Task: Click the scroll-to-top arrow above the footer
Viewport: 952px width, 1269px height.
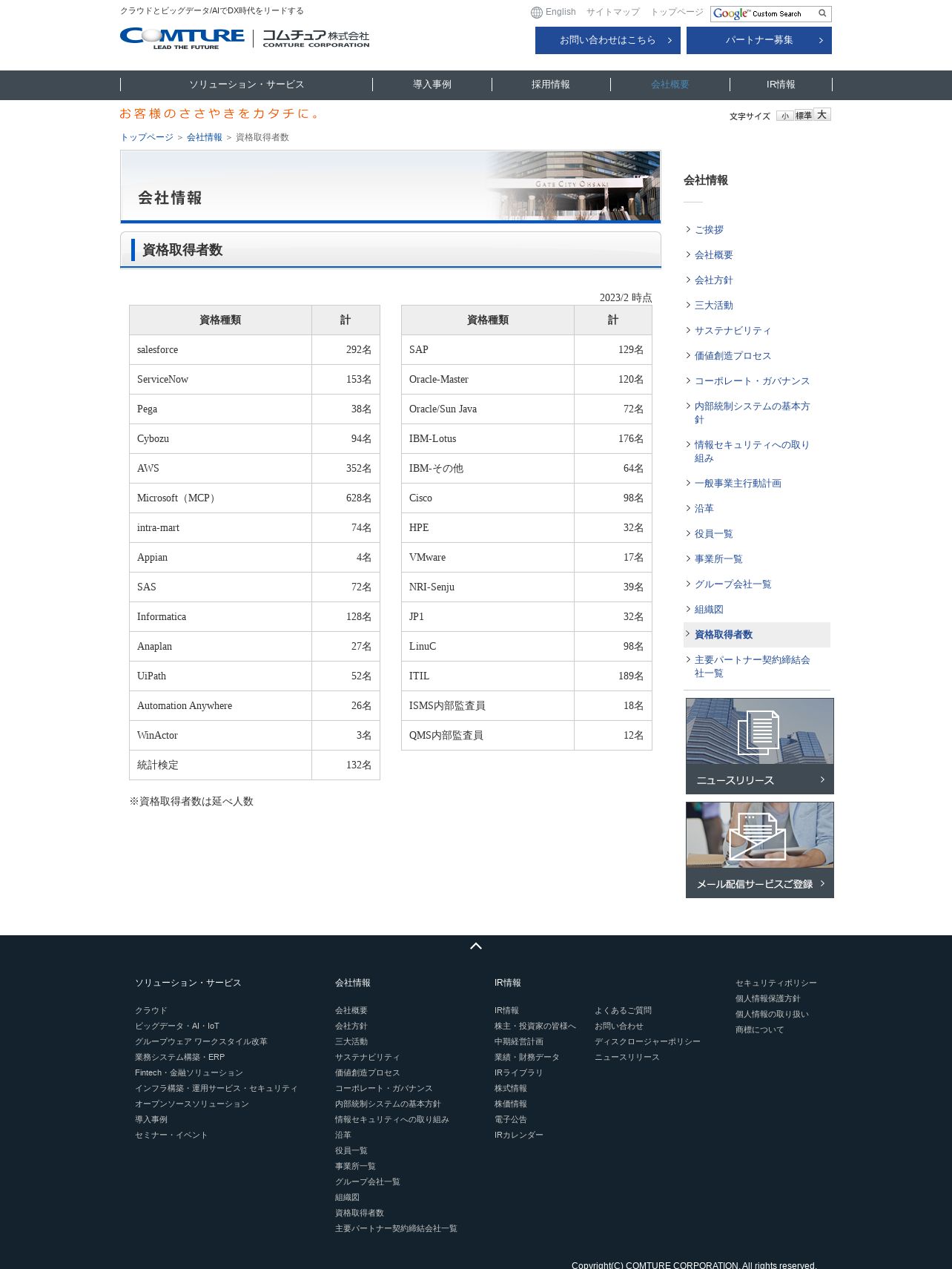Action: click(476, 946)
